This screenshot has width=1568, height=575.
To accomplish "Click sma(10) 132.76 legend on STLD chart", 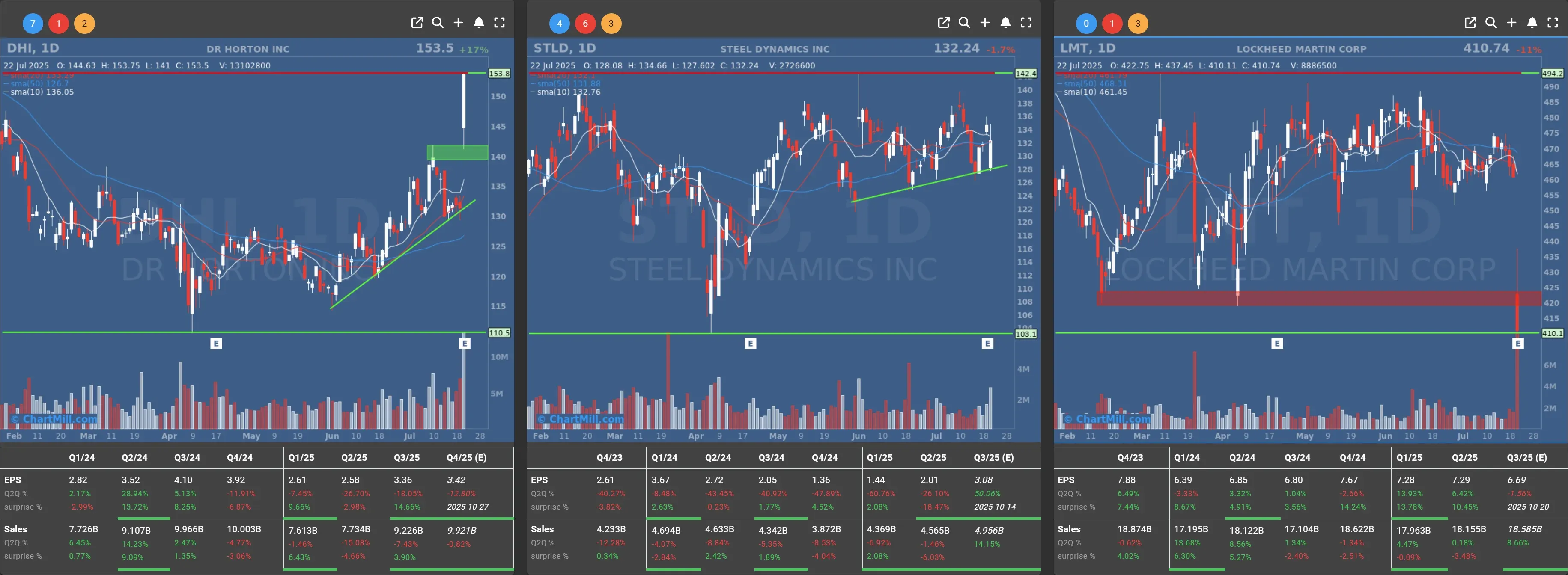I will [x=565, y=92].
